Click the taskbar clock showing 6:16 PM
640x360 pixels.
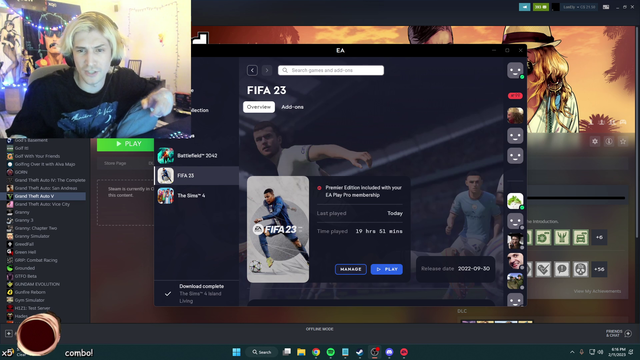tap(618, 352)
